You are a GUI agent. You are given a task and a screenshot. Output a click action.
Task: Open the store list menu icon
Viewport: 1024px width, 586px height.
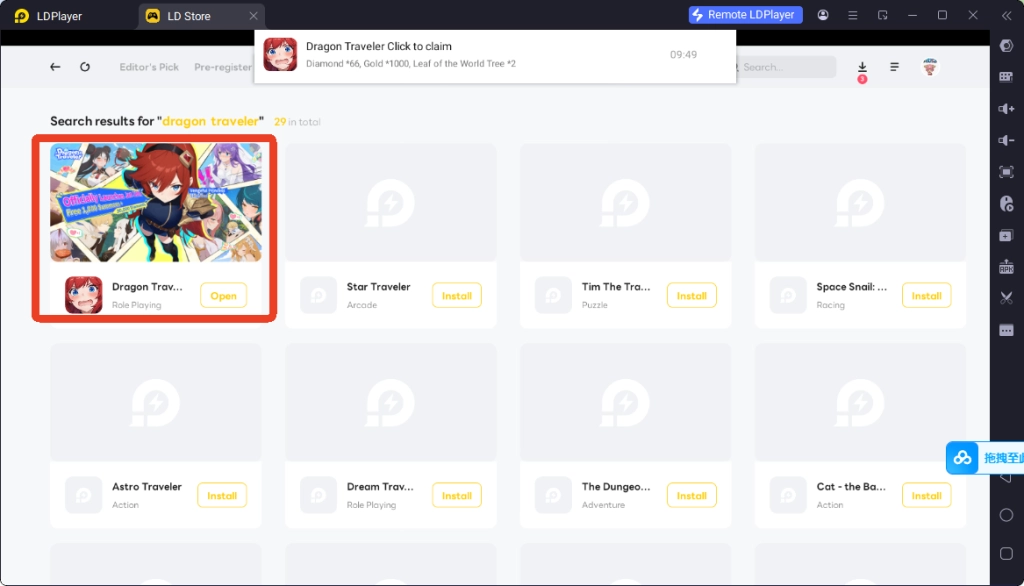coord(894,67)
